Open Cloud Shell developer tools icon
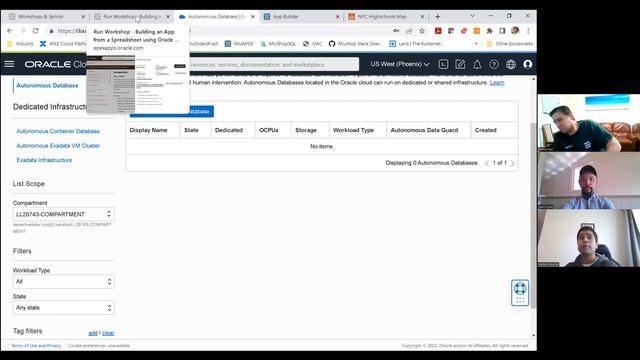640x360 pixels. [443, 64]
